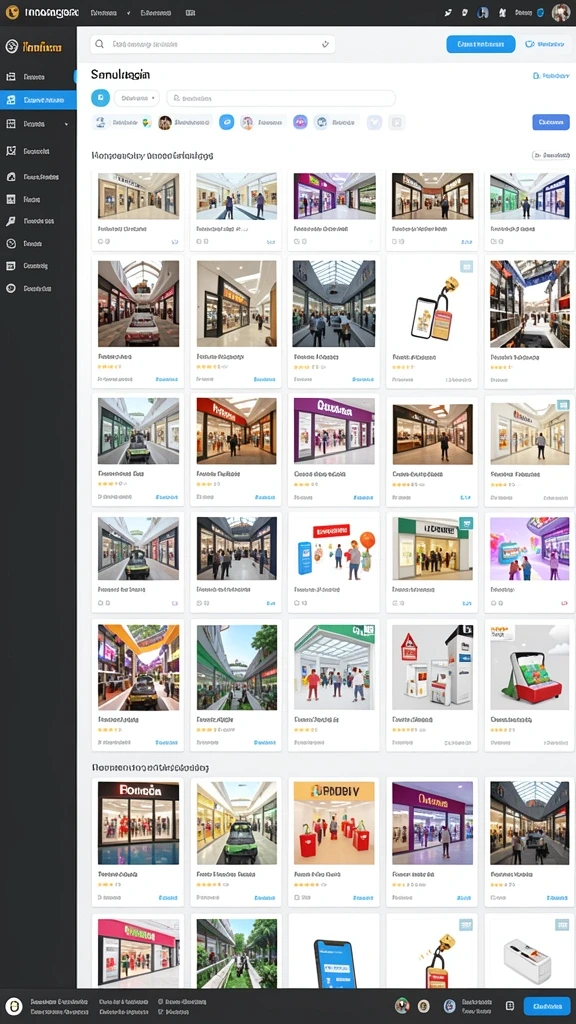
Task: Click the round white icon at bottom-left of the footer
Action: [14, 1006]
